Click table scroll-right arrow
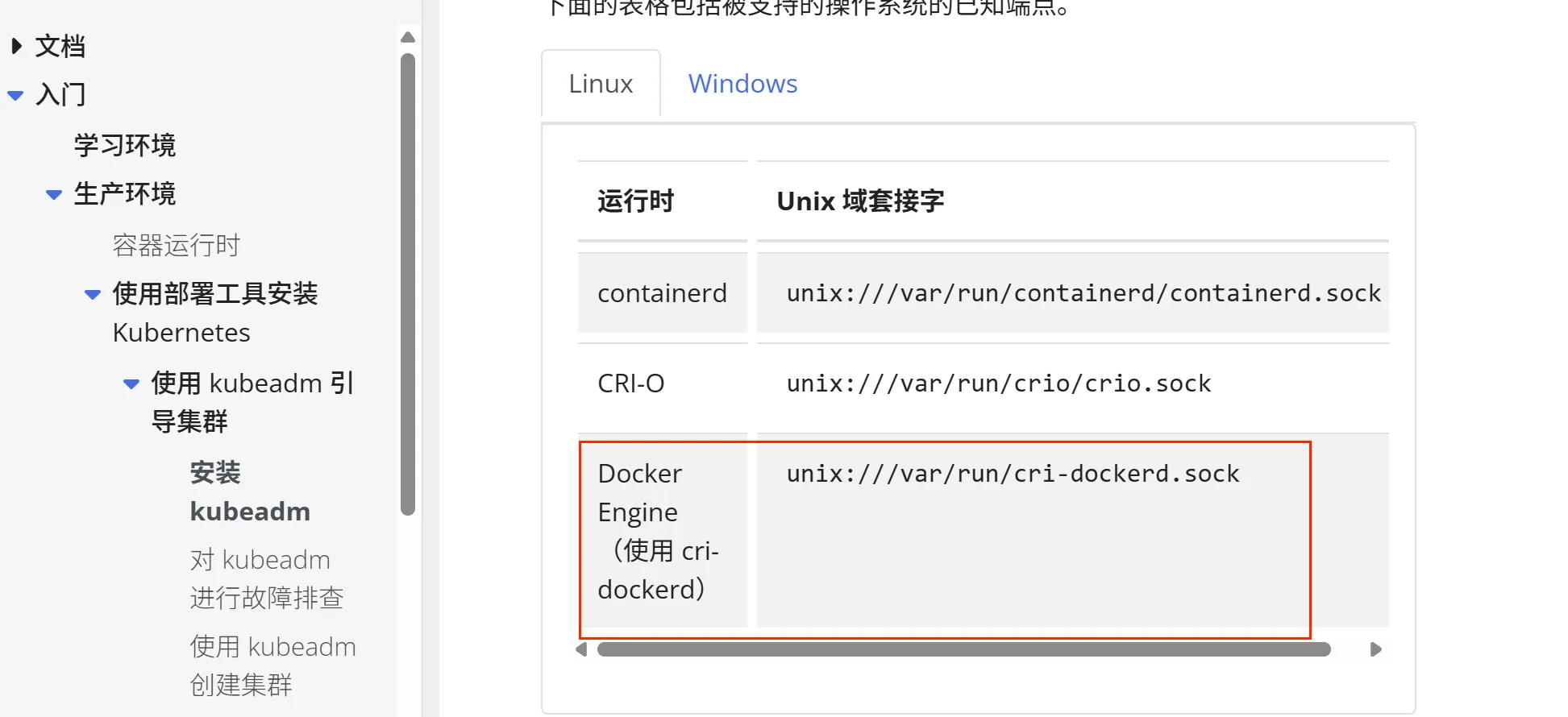Image resolution: width=1568 pixels, height=717 pixels. click(1376, 649)
